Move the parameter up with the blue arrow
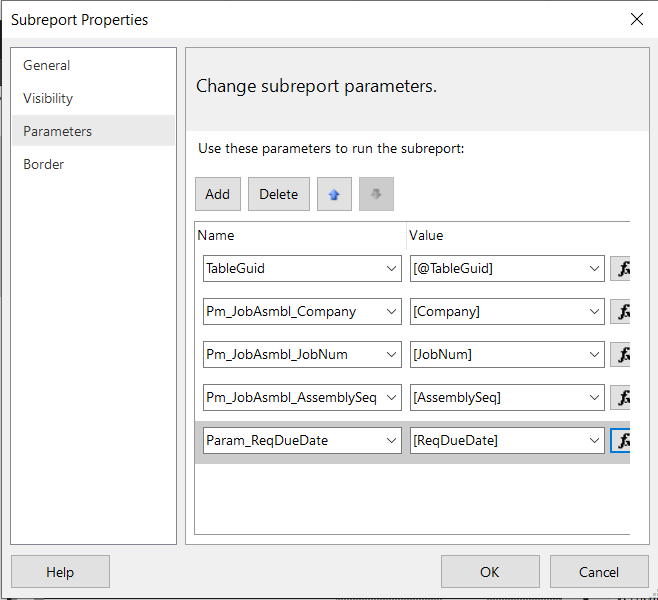The image size is (658, 600). coord(334,194)
